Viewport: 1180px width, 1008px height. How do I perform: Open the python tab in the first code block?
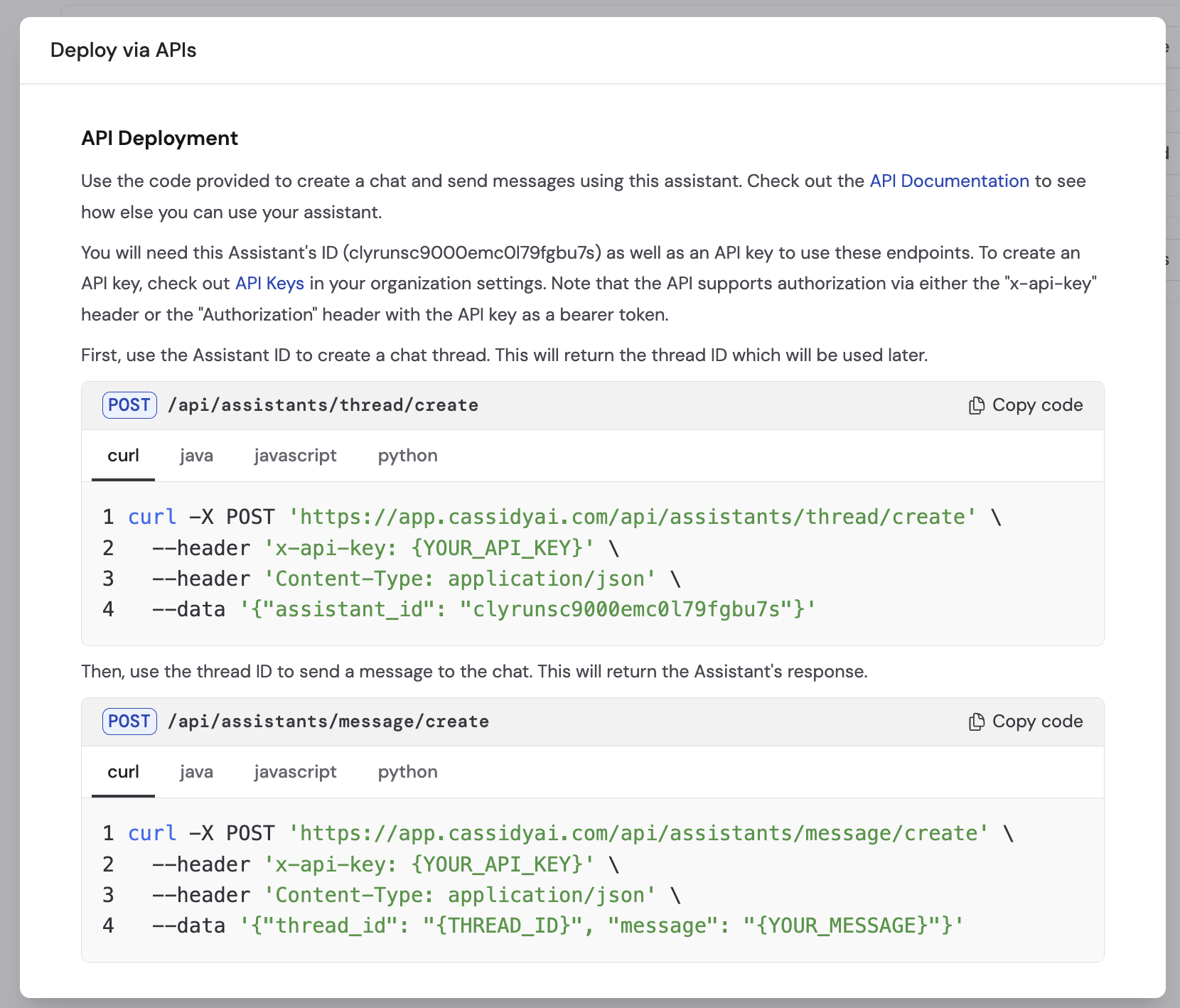pyautogui.click(x=407, y=456)
